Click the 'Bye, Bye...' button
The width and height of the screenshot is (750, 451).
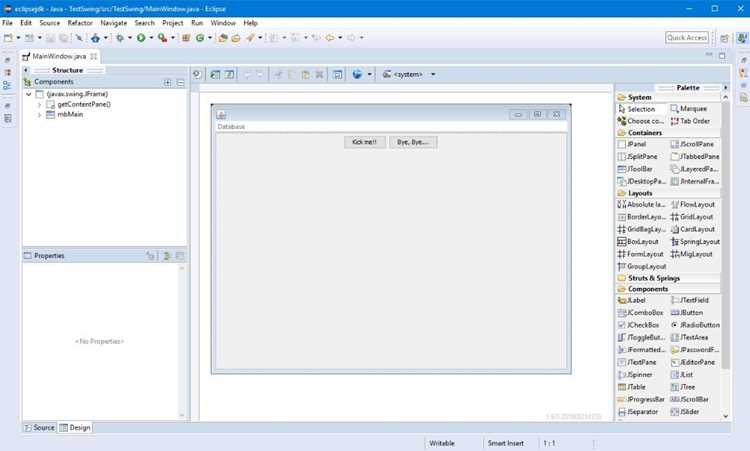(x=413, y=142)
